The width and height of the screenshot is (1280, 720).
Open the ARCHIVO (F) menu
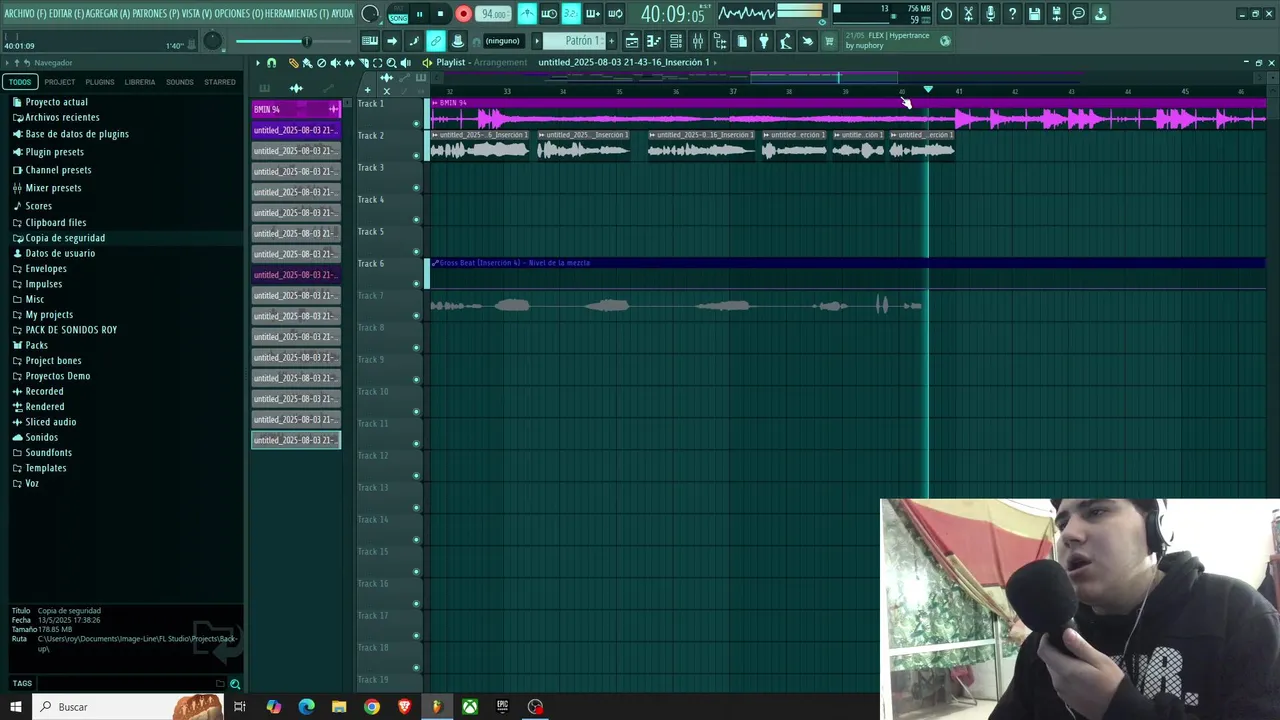[x=25, y=14]
